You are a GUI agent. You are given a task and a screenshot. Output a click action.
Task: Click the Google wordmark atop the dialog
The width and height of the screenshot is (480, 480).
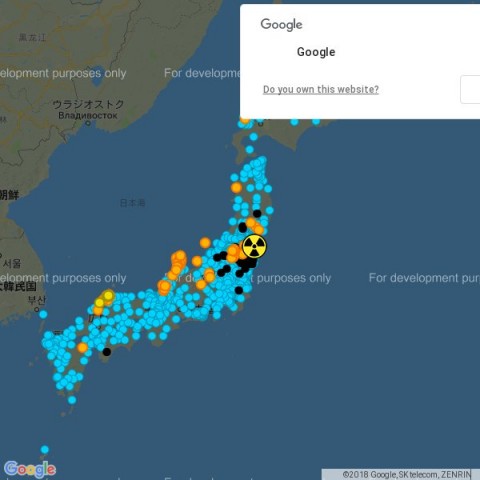point(282,25)
